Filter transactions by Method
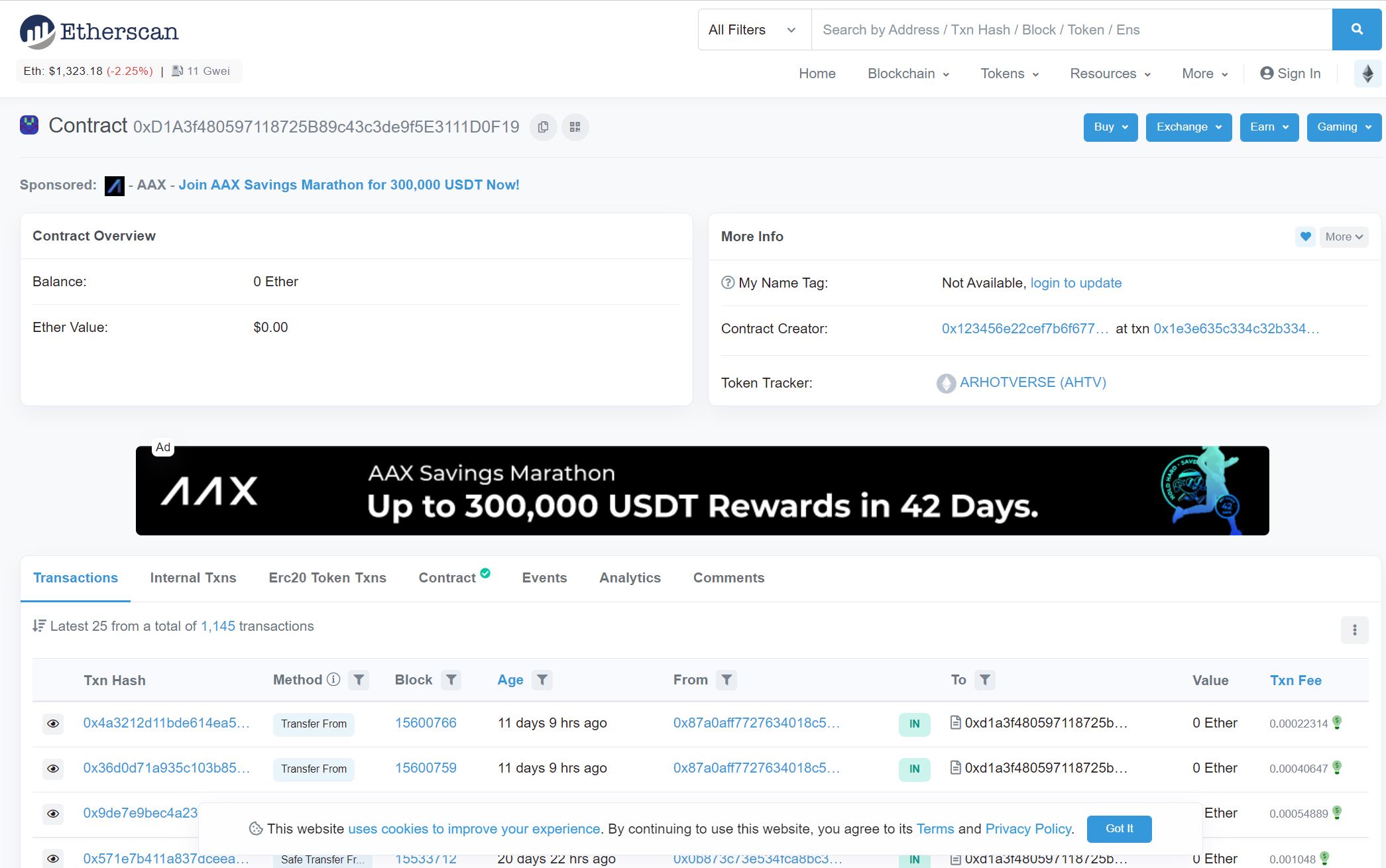The width and height of the screenshot is (1386, 868). pos(359,680)
